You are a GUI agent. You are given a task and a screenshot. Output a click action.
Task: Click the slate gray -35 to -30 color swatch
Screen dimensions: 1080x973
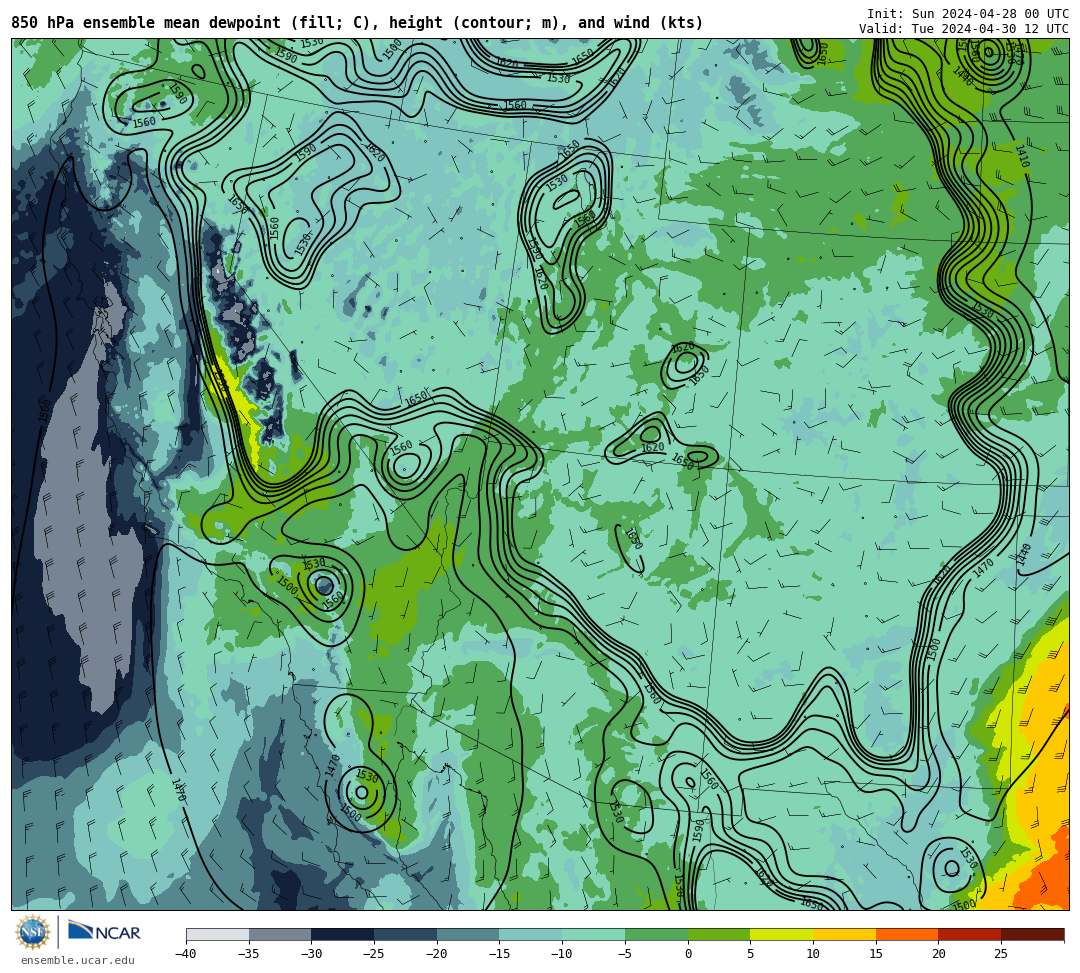click(x=280, y=934)
